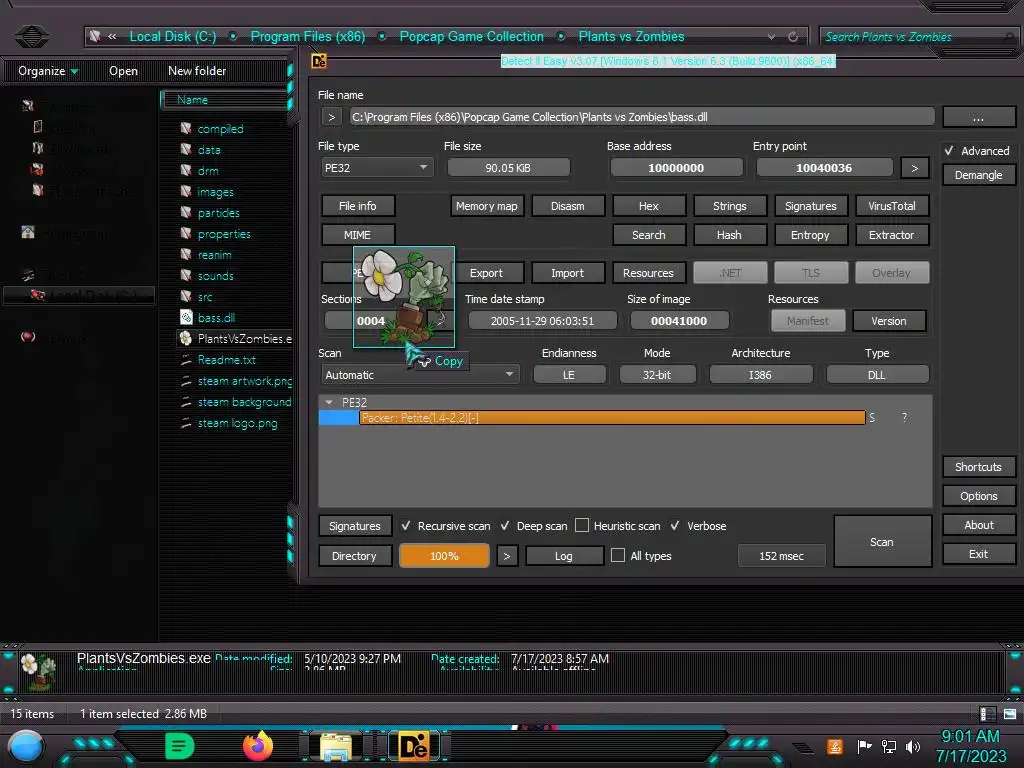Click the Detect It Easy title bar icon
Screen dimensions: 1024x768
pyautogui.click(x=319, y=61)
